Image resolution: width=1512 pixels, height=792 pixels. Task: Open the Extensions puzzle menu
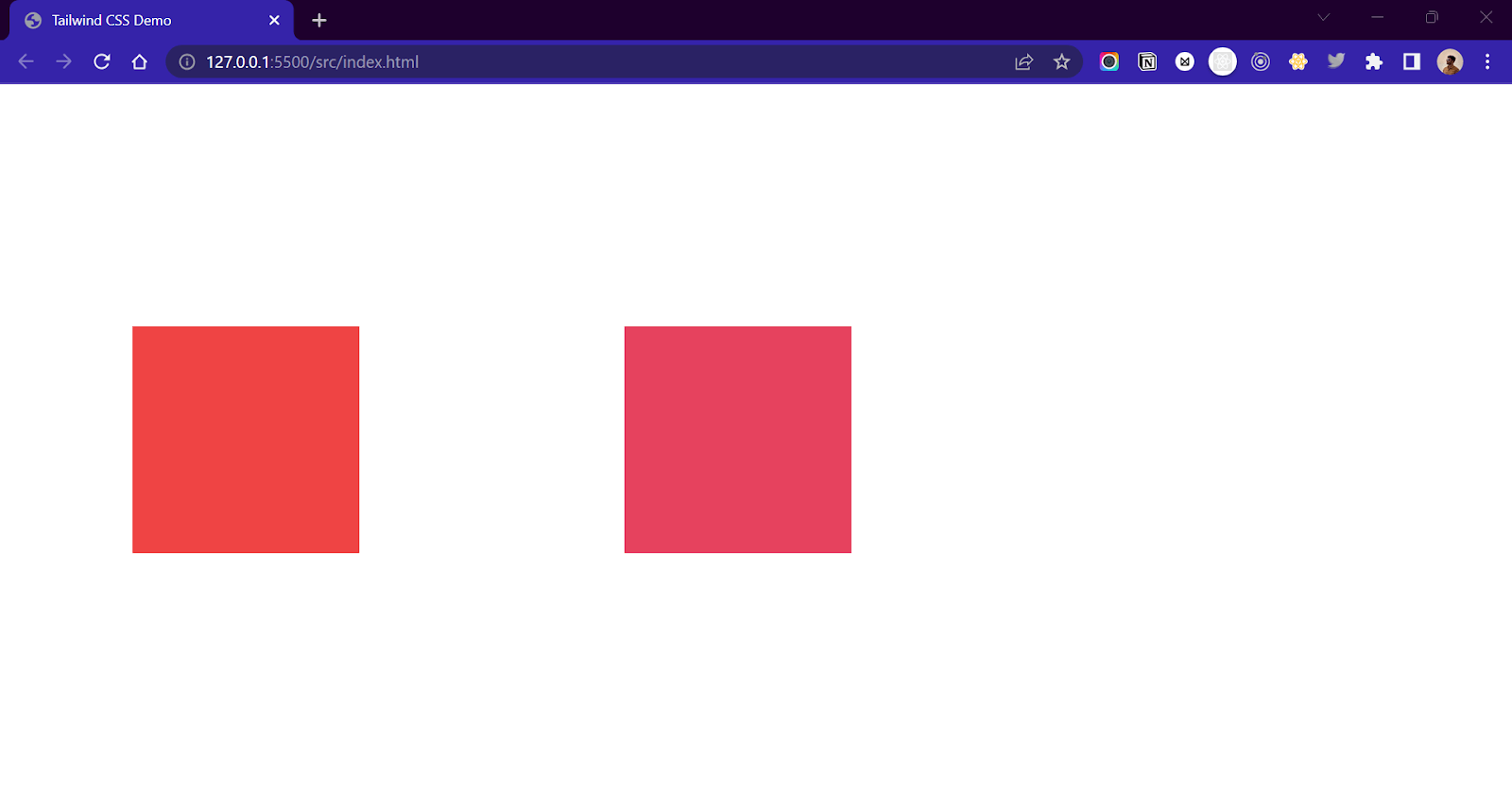[x=1374, y=61]
